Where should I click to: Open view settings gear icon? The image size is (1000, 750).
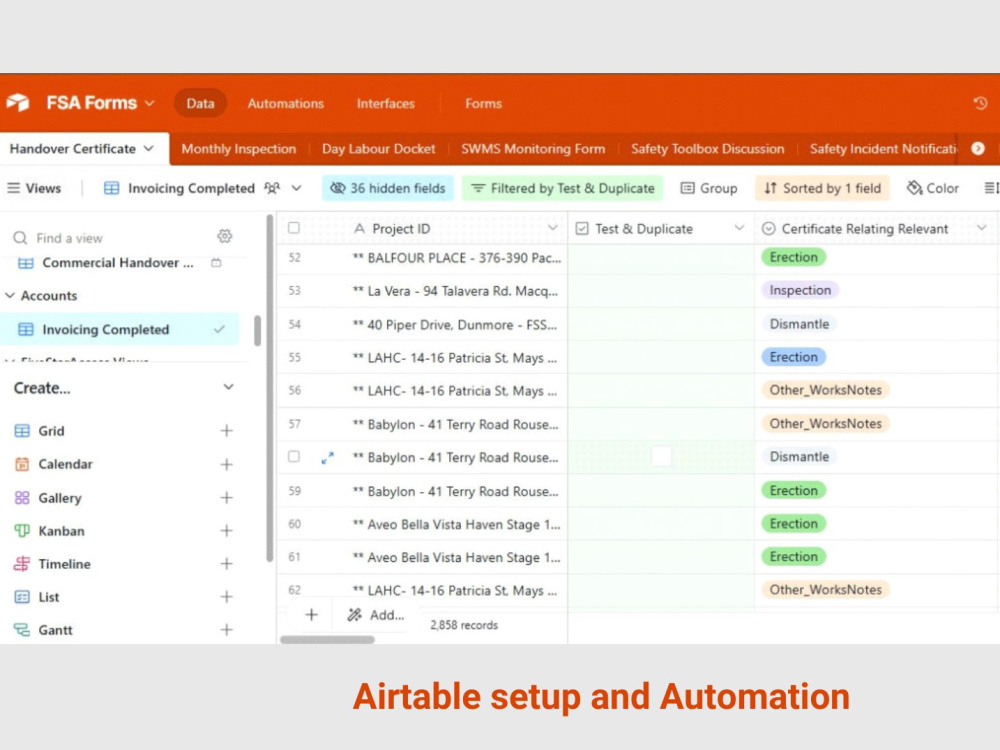pyautogui.click(x=224, y=237)
